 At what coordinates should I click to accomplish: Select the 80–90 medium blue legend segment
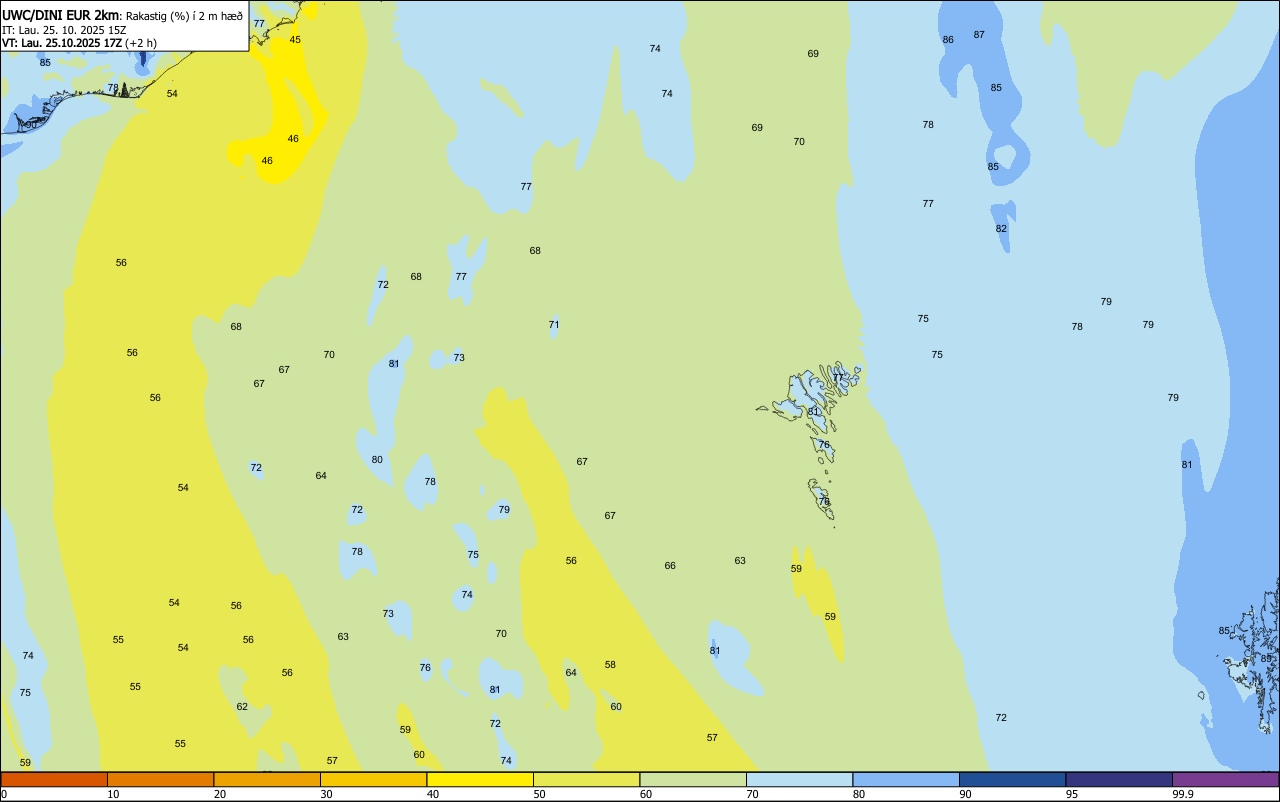906,779
